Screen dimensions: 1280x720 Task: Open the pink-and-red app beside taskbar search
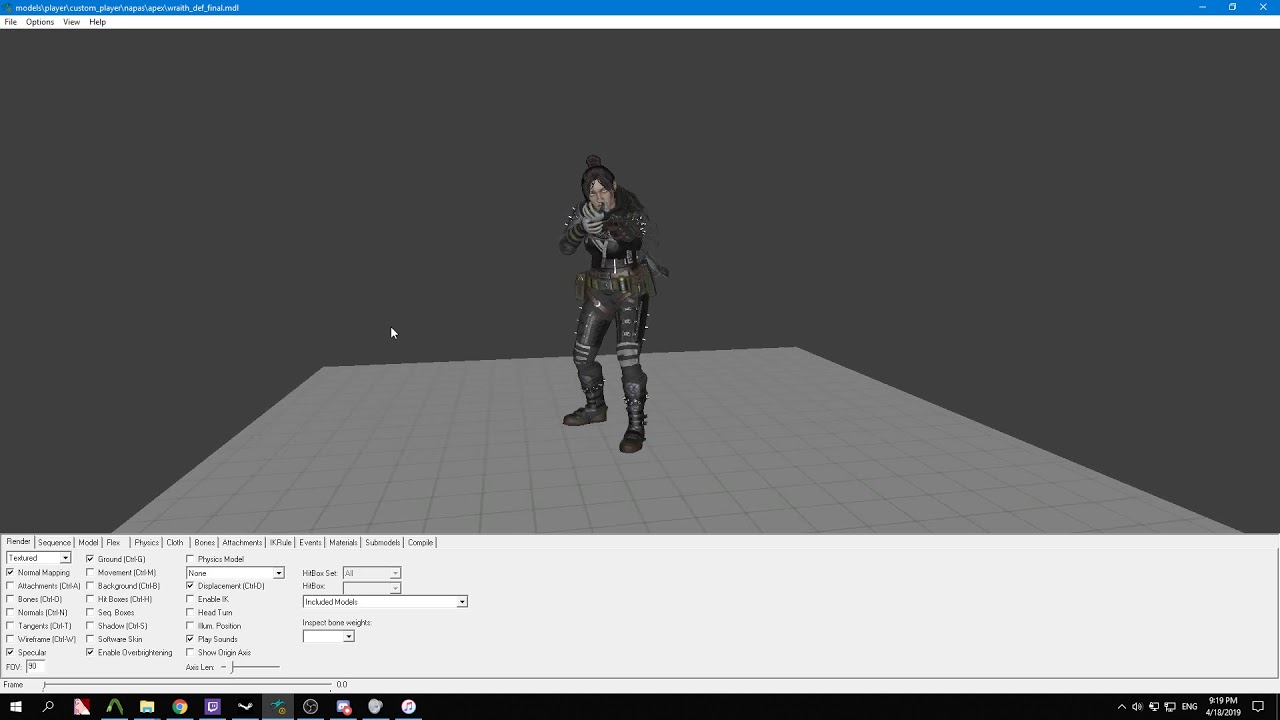82,707
